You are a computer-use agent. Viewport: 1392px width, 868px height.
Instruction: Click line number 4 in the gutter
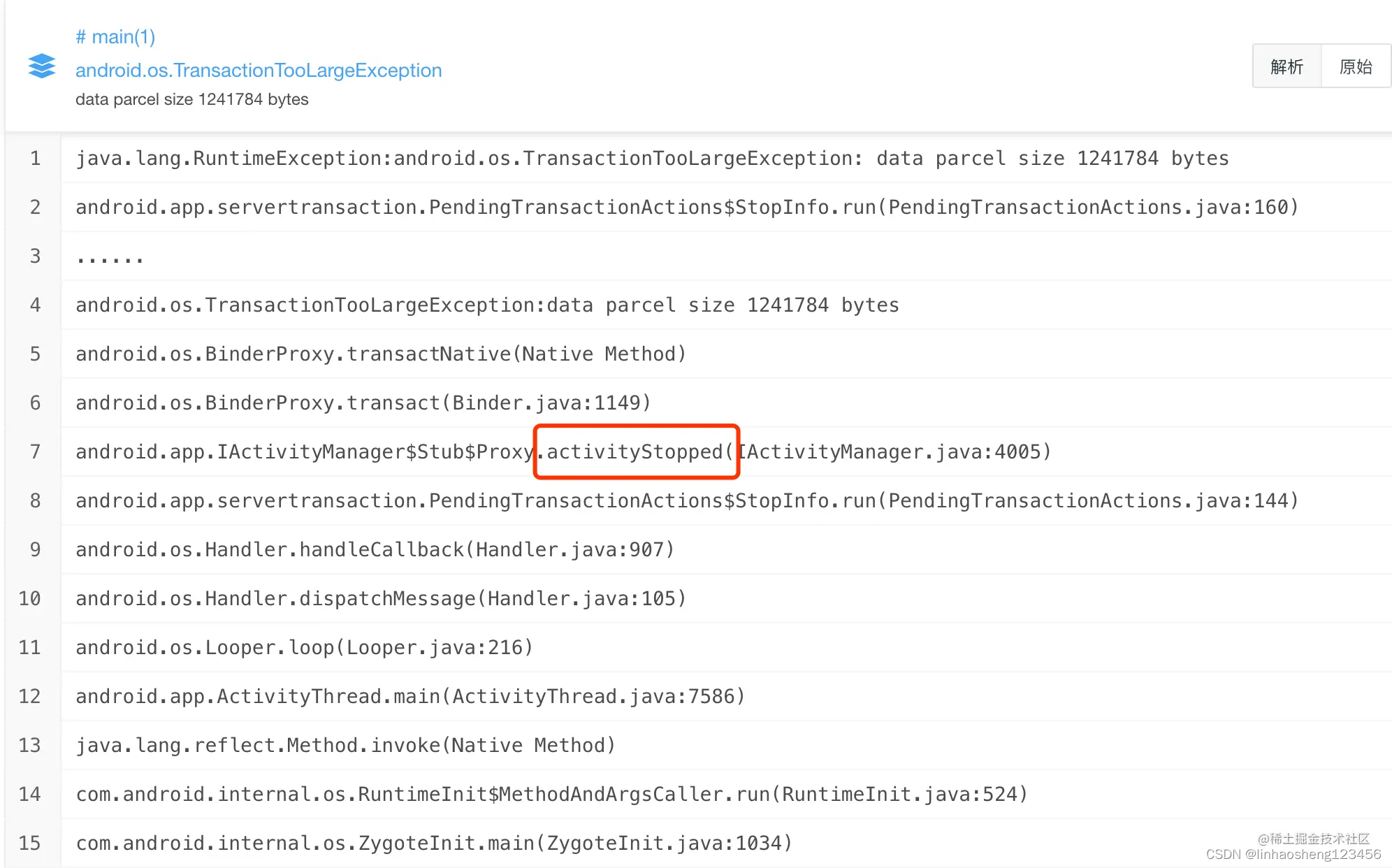point(35,305)
